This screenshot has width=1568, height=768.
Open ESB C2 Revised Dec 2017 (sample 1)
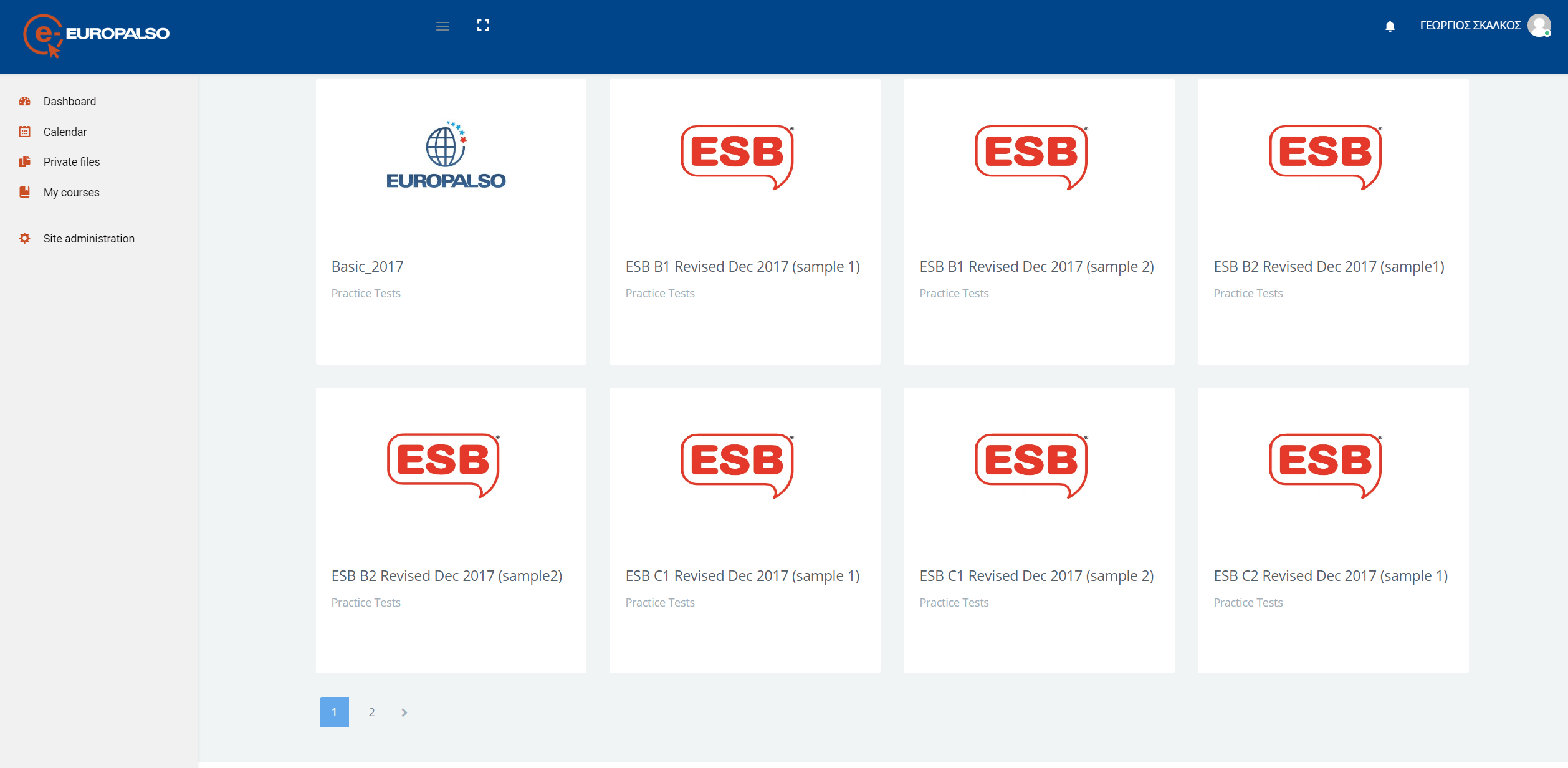pyautogui.click(x=1331, y=575)
